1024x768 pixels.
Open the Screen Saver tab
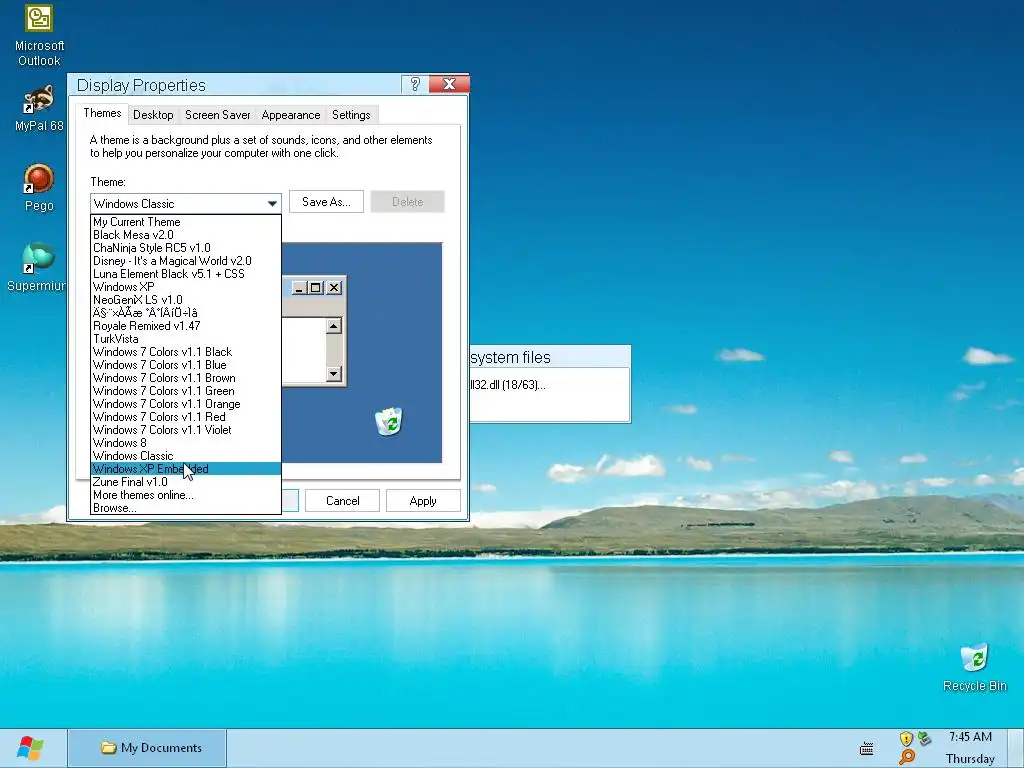click(x=217, y=115)
